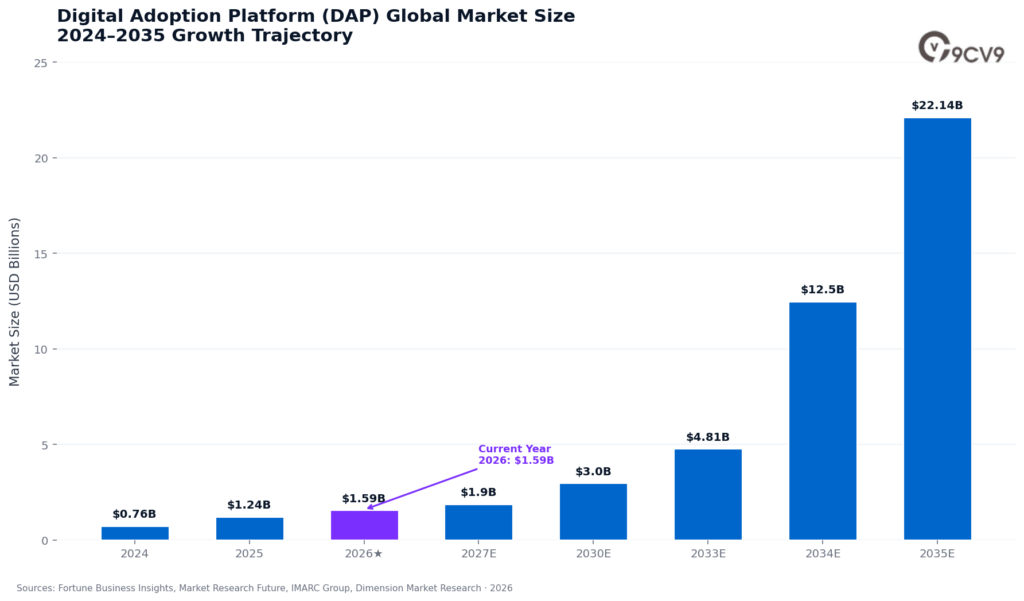
Task: Click the $0.76B value label
Action: coord(135,514)
